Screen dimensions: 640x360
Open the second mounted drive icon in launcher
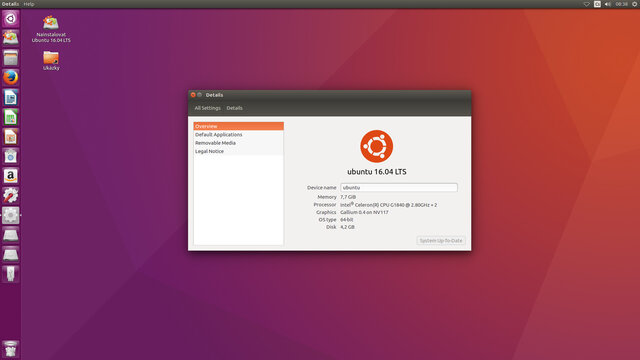click(11, 254)
